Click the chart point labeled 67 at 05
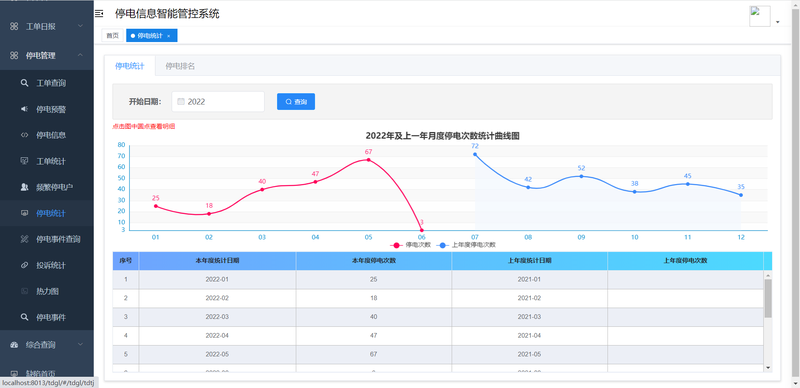The image size is (800, 388). coord(368,160)
